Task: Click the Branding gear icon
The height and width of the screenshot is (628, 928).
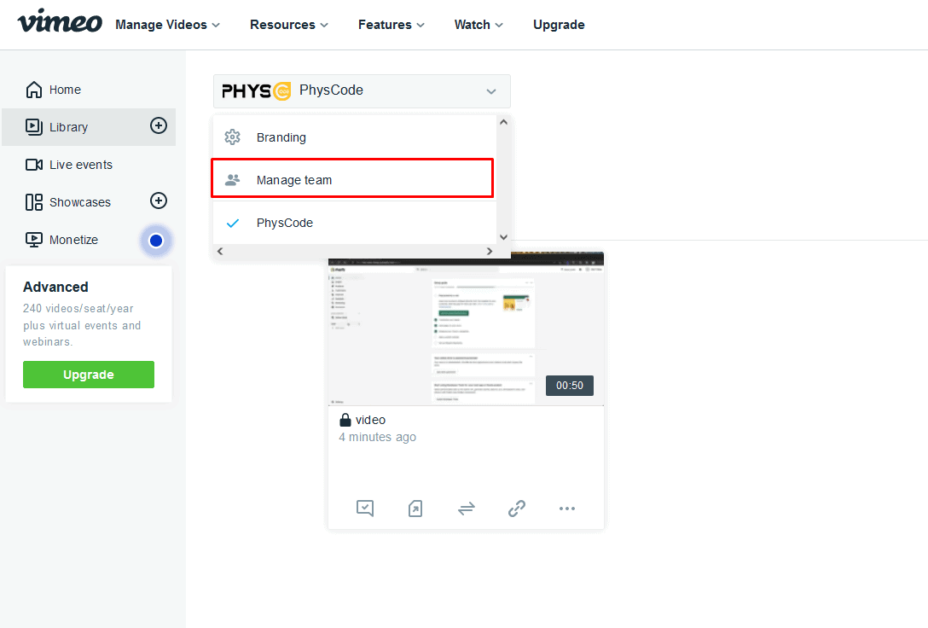Action: point(233,137)
